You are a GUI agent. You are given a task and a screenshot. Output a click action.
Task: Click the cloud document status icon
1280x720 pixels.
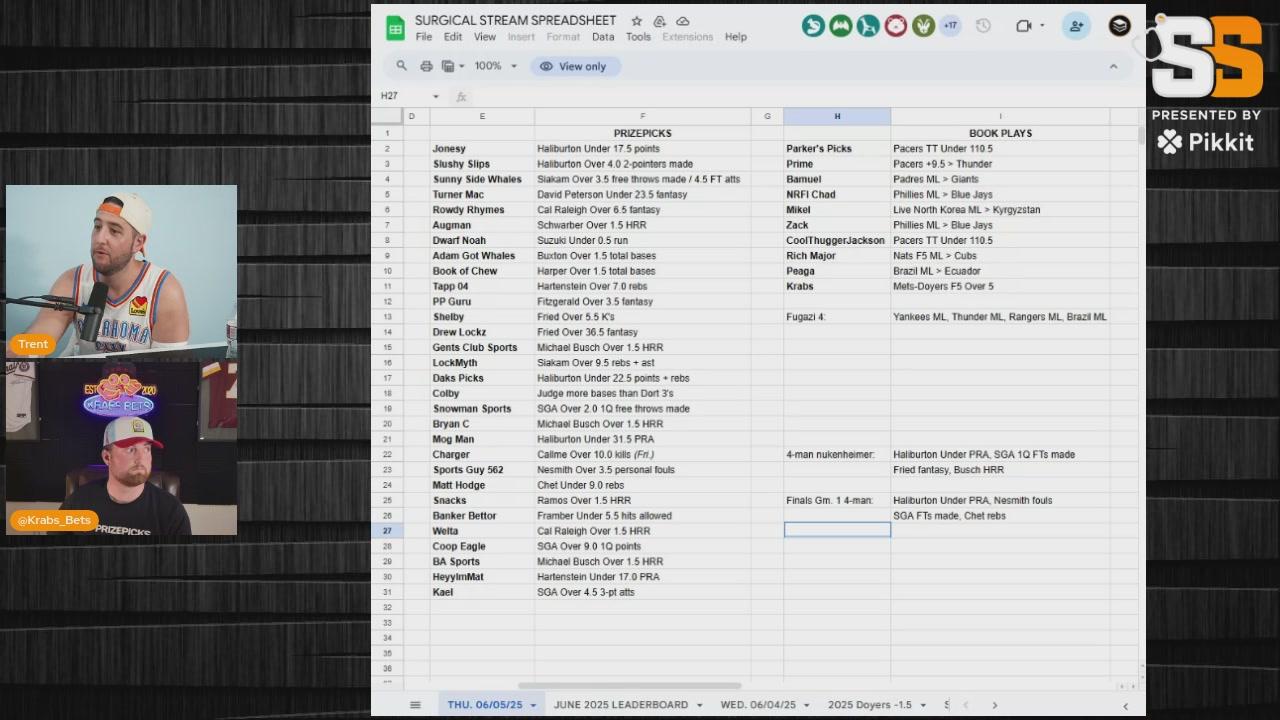click(683, 21)
